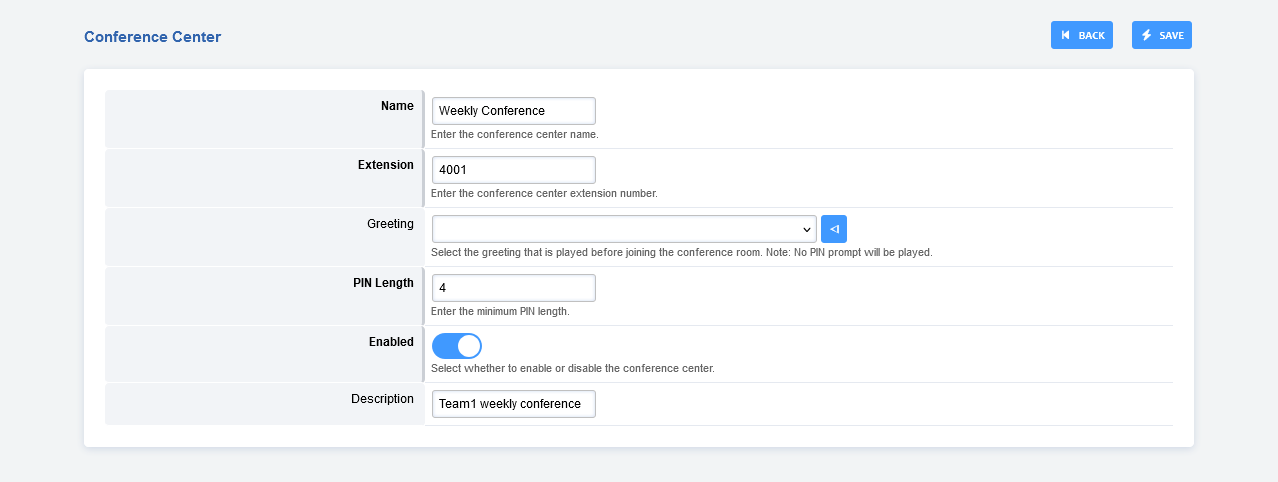Click the Greeting row label
Viewport: 1278px width, 482px height.
tap(390, 224)
